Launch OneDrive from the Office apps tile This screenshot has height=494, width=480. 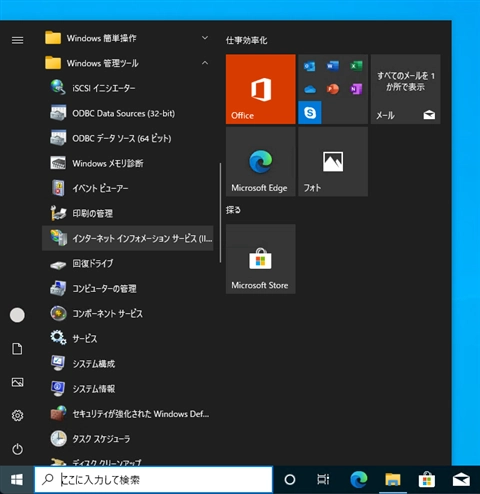[x=310, y=89]
